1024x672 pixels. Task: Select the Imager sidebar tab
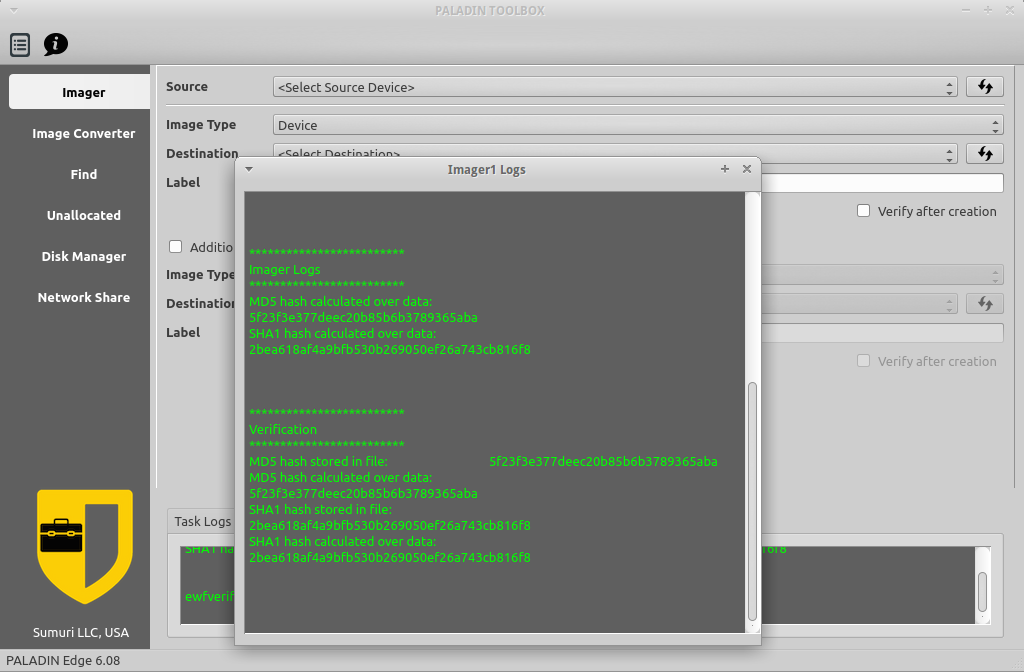(80, 92)
